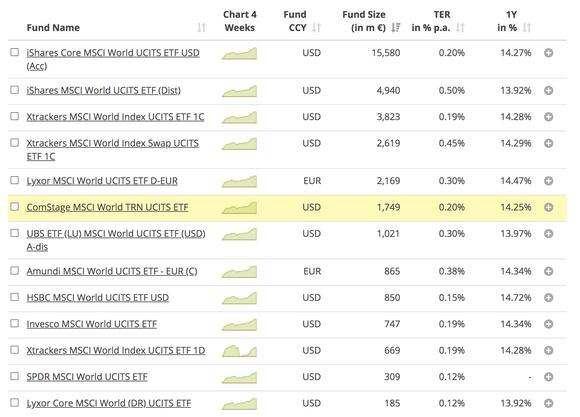Open UBS ETF (LU) MSCI World link
Viewport: 580px width, 417px height.
coord(116,240)
